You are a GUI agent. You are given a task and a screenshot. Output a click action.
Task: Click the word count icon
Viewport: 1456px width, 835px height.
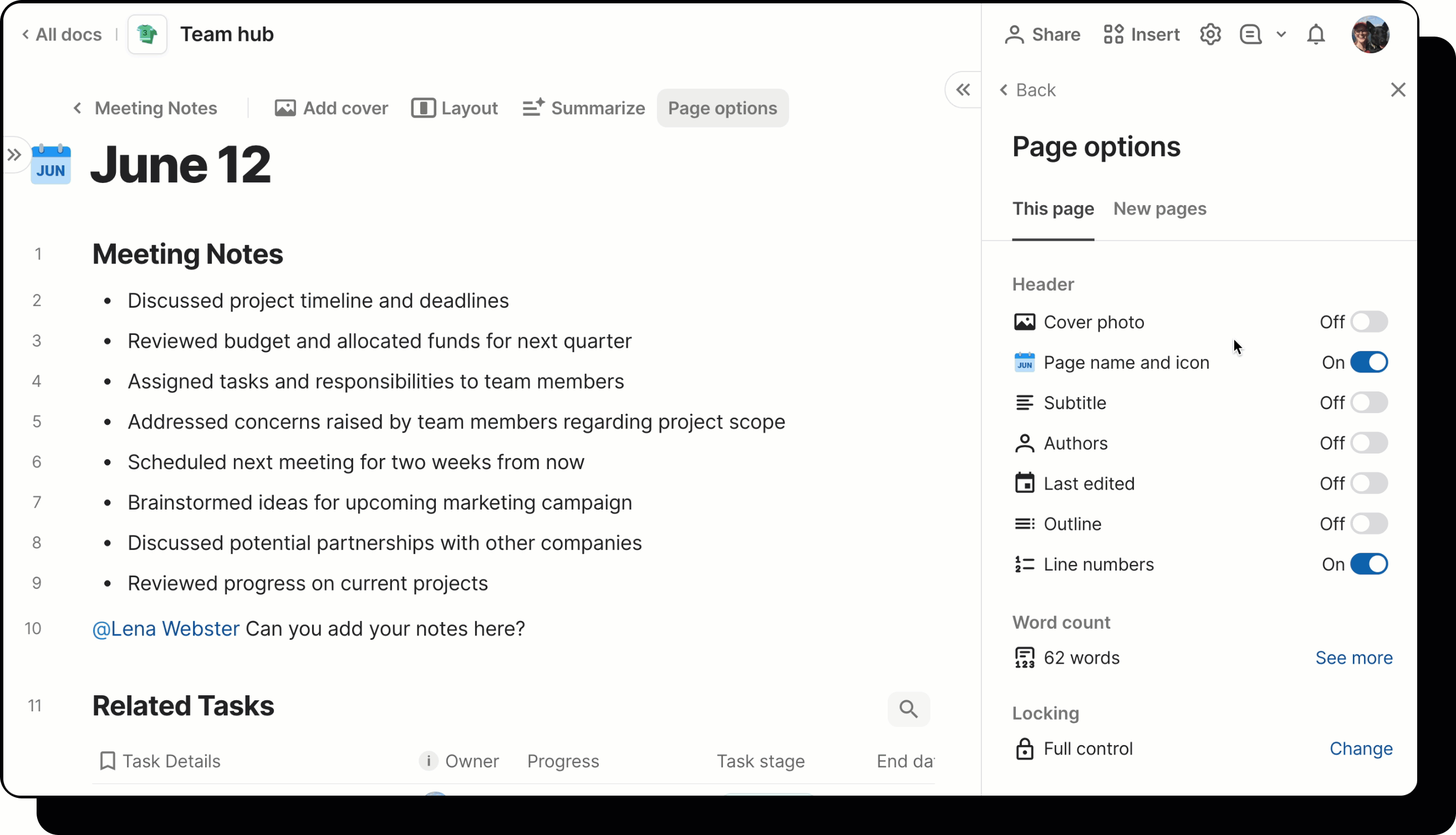[1024, 658]
